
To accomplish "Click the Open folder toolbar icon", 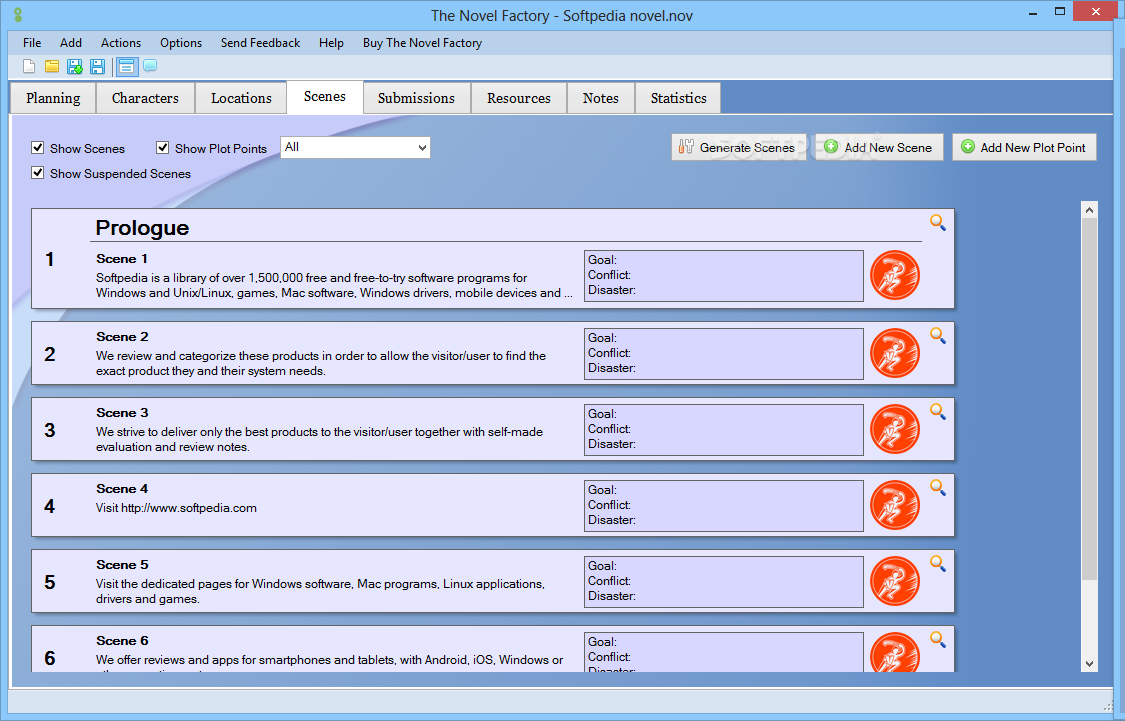I will pyautogui.click(x=52, y=67).
